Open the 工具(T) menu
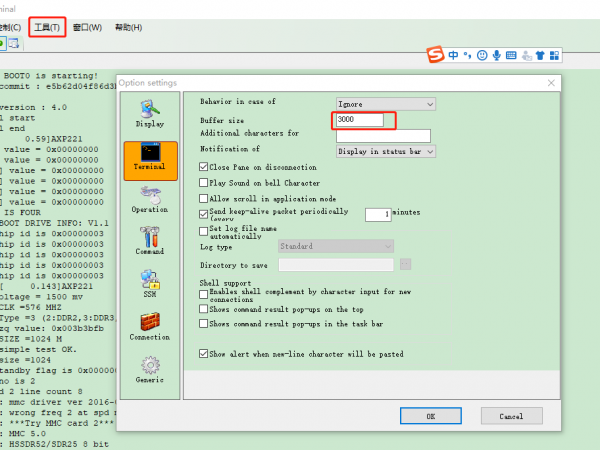Screen dimensions: 600x450 (x=48, y=27)
